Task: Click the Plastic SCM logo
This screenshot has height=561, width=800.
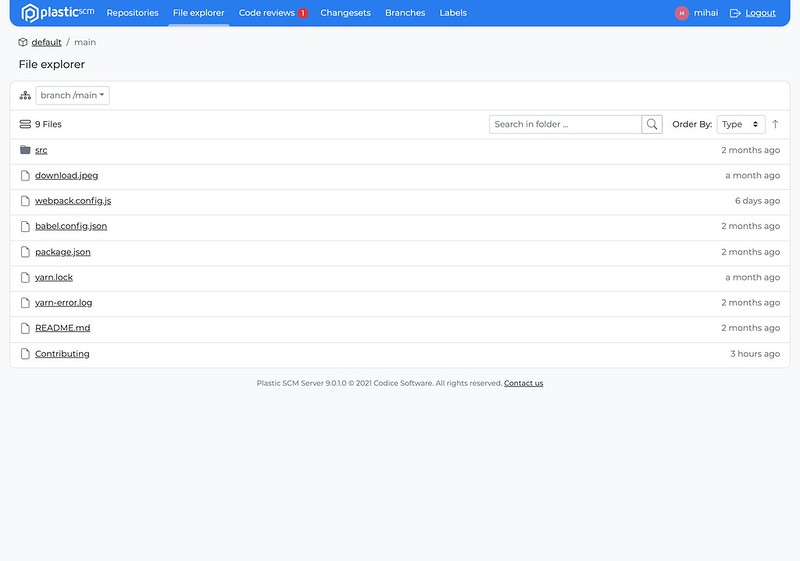Action: coord(58,13)
